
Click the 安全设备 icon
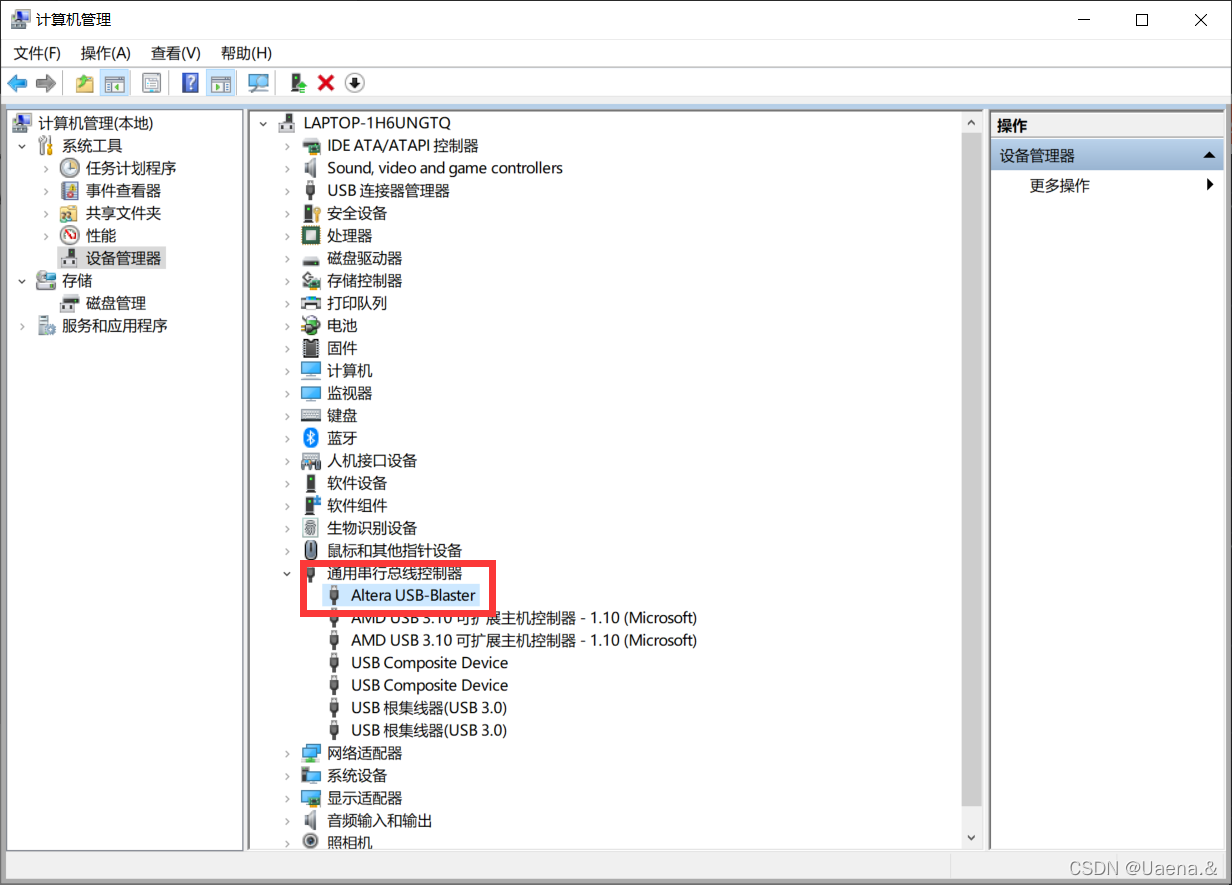[x=311, y=213]
